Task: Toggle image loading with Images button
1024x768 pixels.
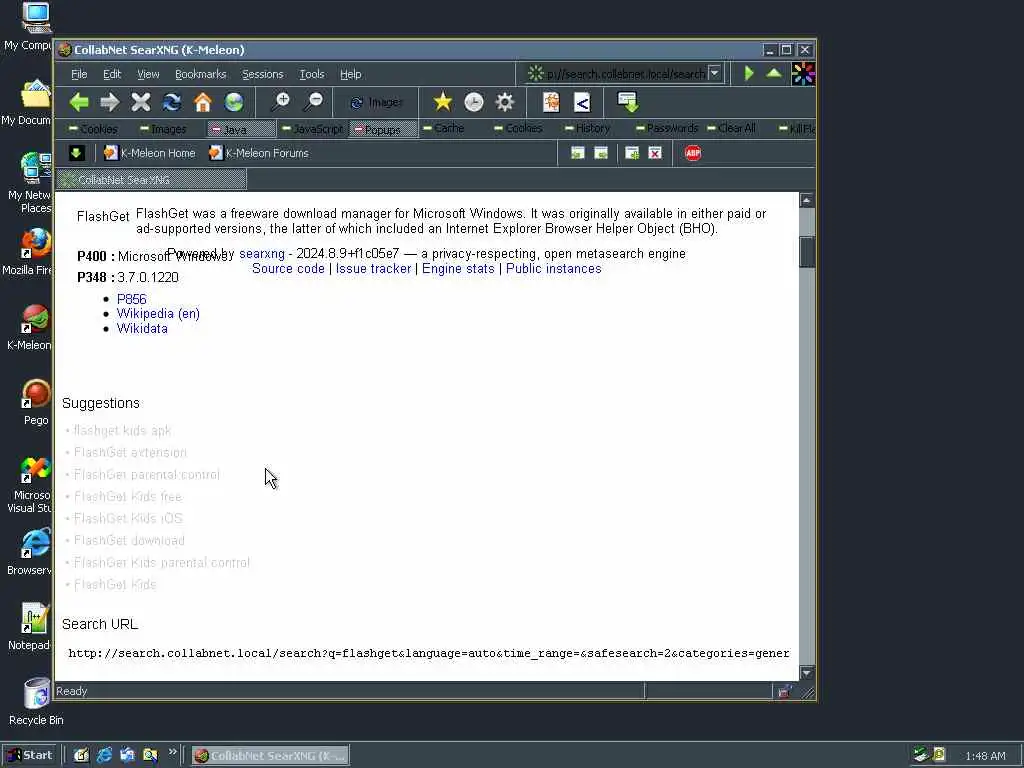Action: (x=377, y=103)
